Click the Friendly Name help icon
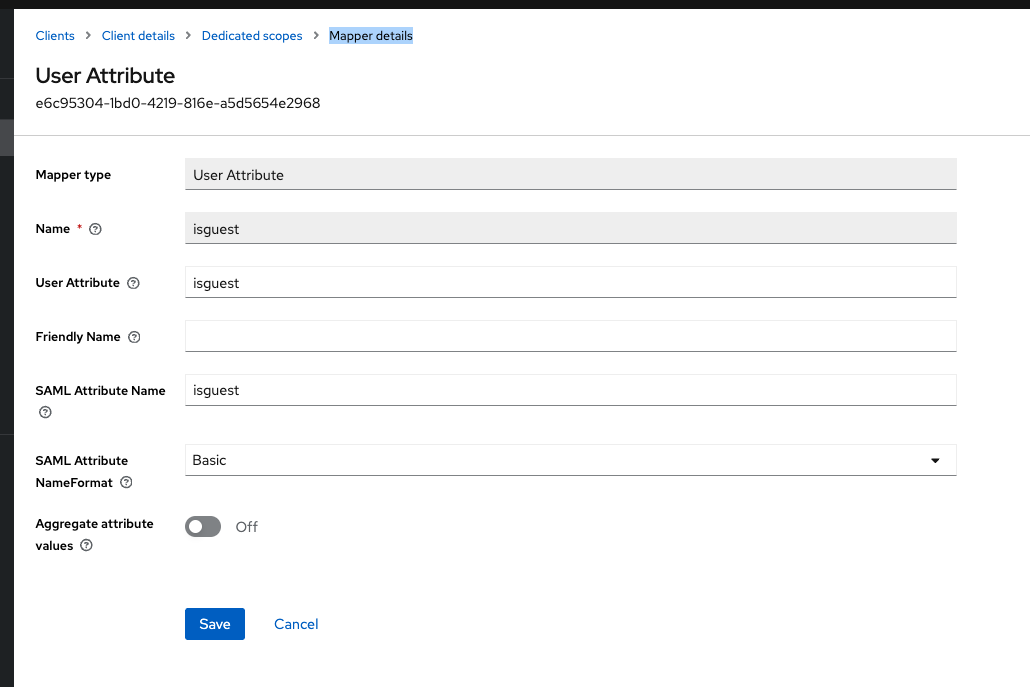Image resolution: width=1030 pixels, height=687 pixels. click(135, 337)
